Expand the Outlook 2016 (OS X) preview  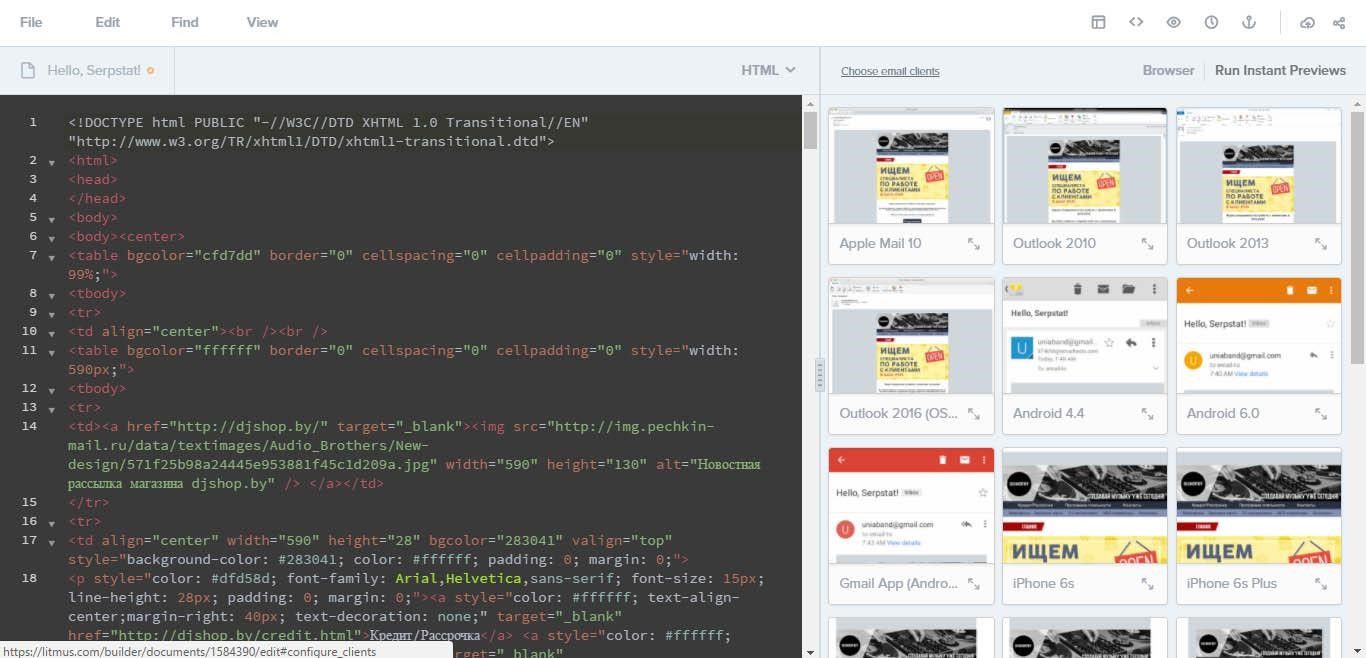tap(974, 413)
